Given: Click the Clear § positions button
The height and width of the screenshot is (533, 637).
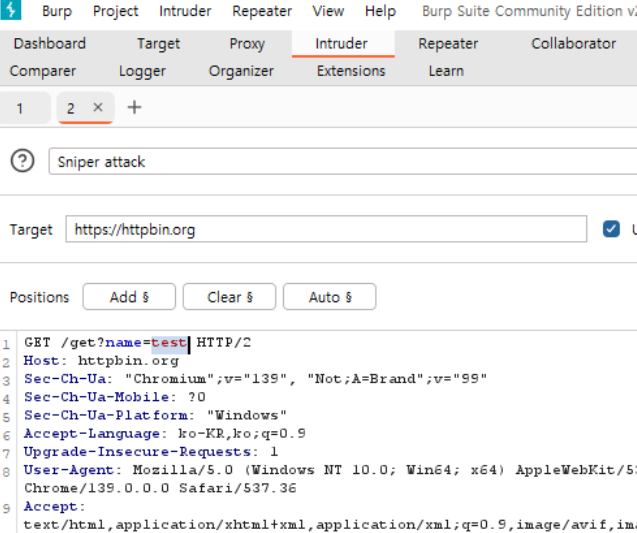Looking at the screenshot, I should [230, 297].
